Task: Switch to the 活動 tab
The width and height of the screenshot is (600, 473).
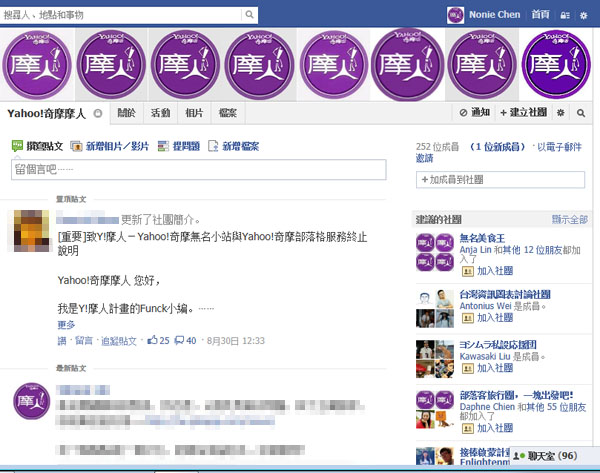Action: 160,113
